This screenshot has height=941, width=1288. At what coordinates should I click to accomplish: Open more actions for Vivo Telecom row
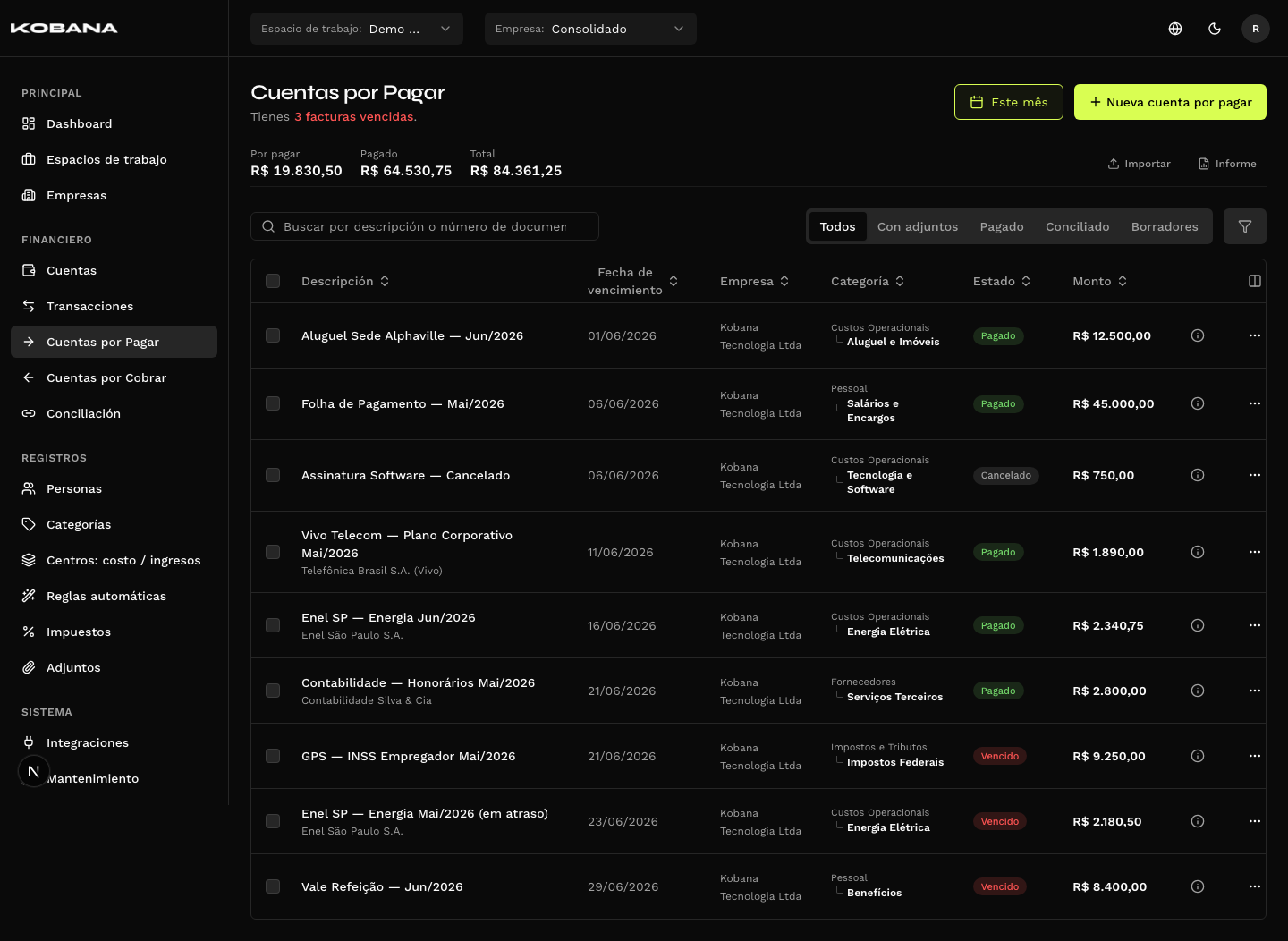click(1255, 552)
